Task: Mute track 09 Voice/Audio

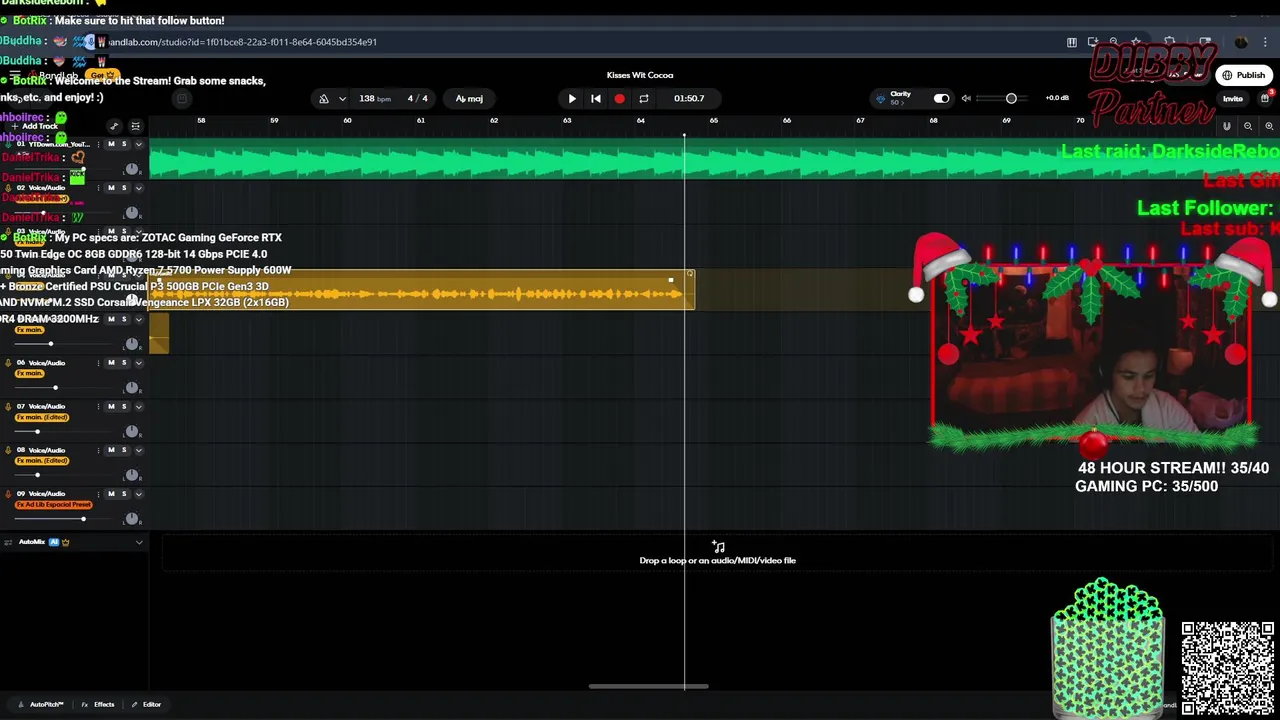Action: pyautogui.click(x=111, y=494)
